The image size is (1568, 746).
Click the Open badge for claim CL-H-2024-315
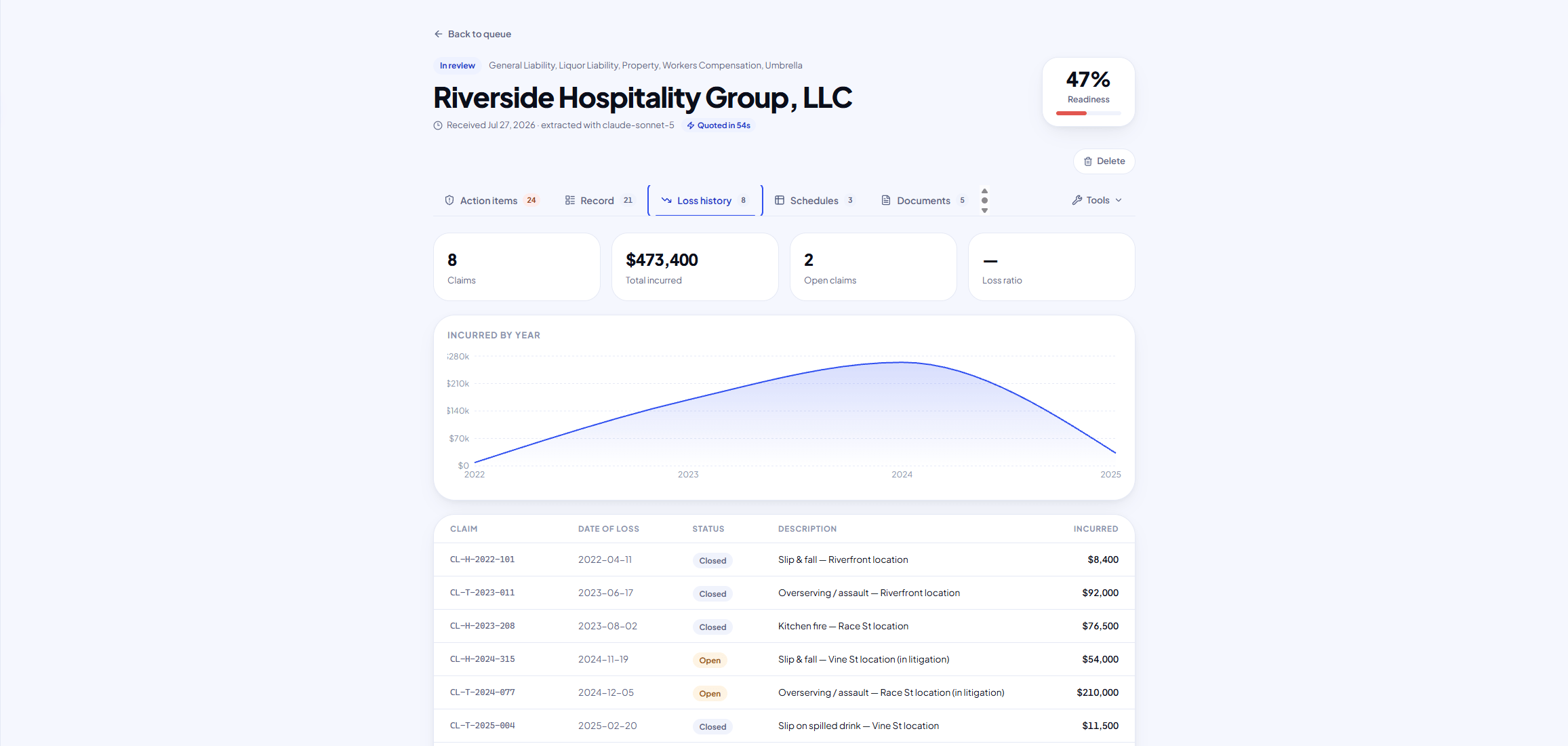[x=710, y=661]
